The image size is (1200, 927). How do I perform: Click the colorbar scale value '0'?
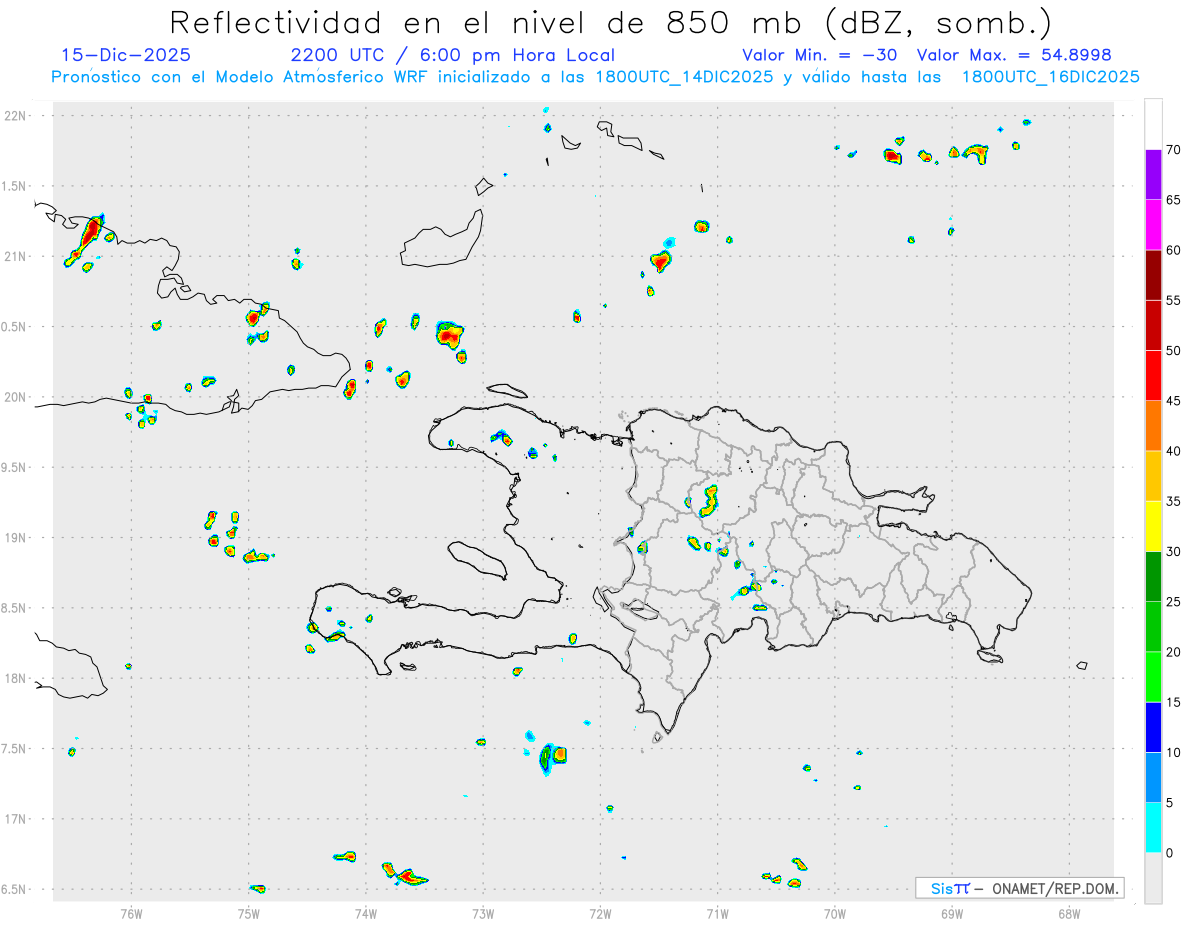click(x=1169, y=853)
